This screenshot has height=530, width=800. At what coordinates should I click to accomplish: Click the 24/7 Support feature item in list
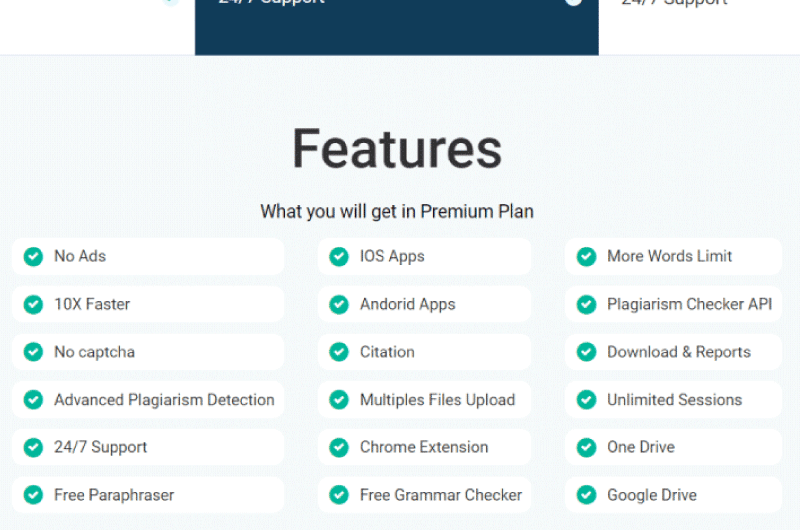[x=148, y=447]
